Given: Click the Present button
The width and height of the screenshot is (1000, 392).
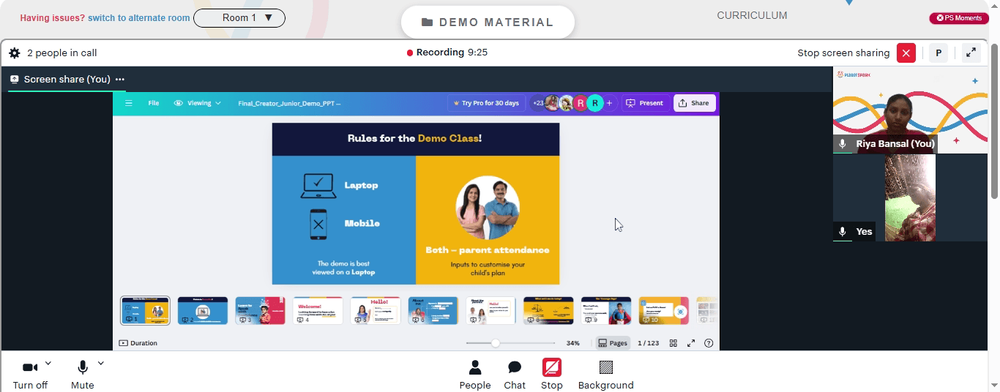Looking at the screenshot, I should (644, 103).
